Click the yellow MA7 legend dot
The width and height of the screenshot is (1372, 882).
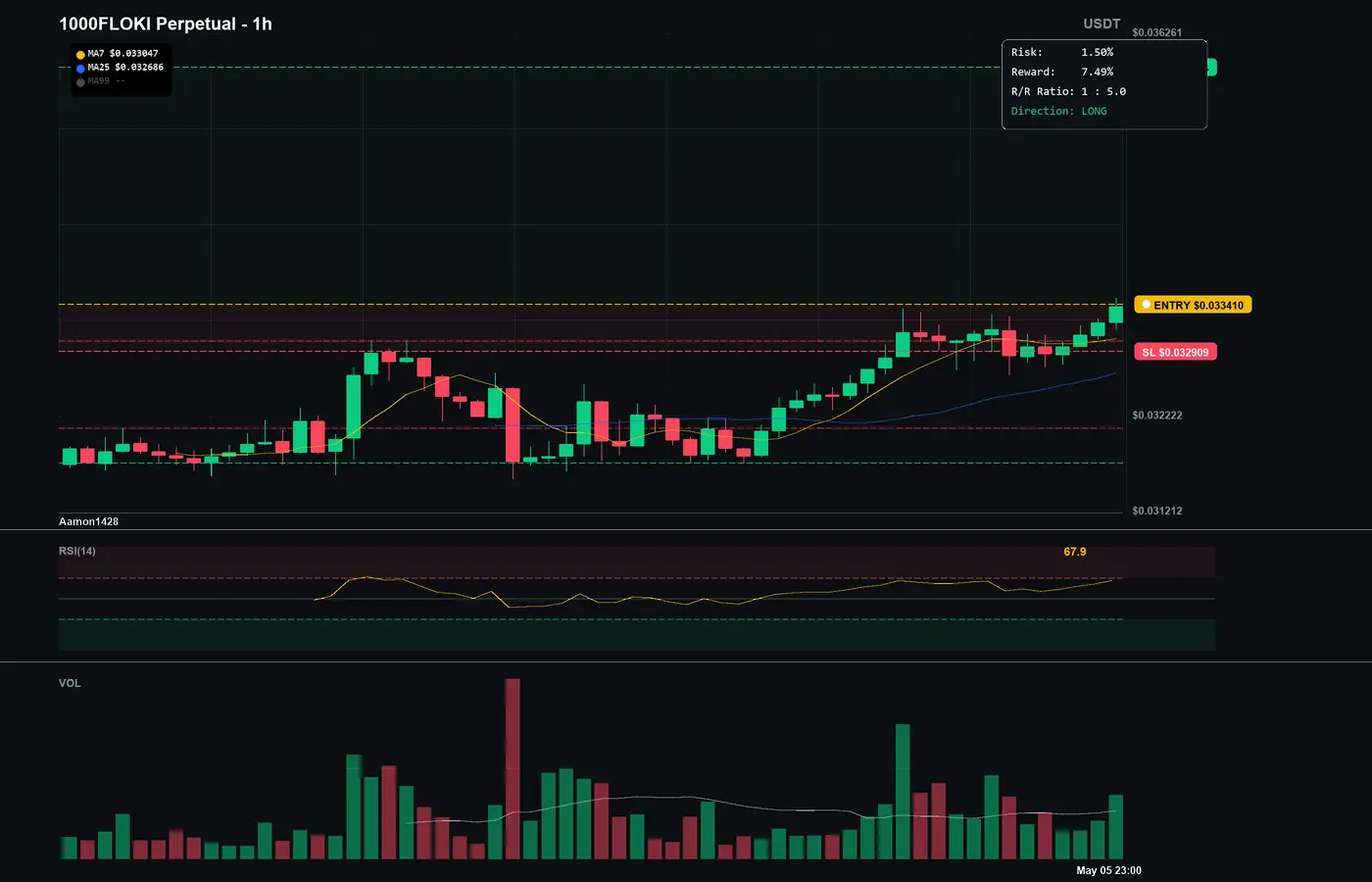click(x=80, y=55)
